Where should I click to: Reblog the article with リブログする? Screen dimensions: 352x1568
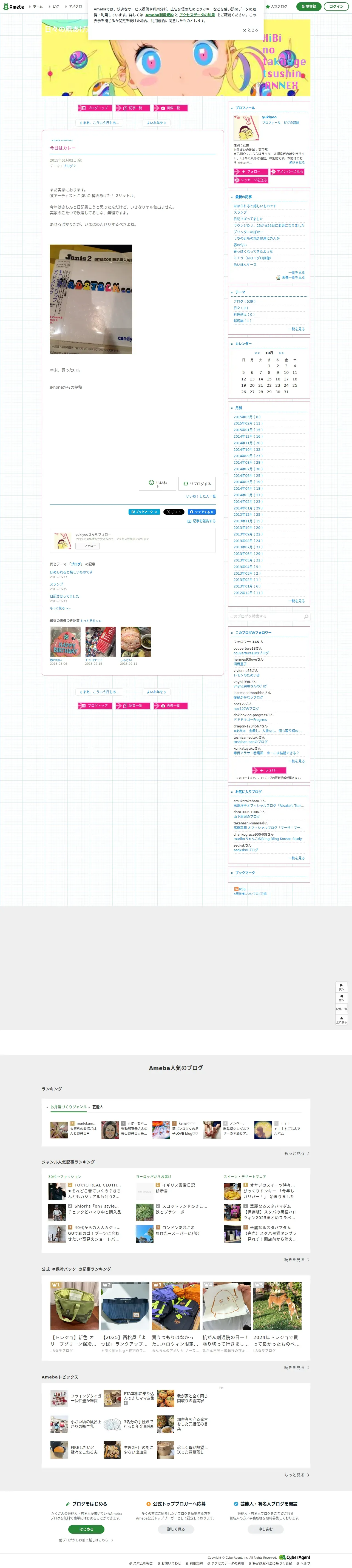coord(197,484)
